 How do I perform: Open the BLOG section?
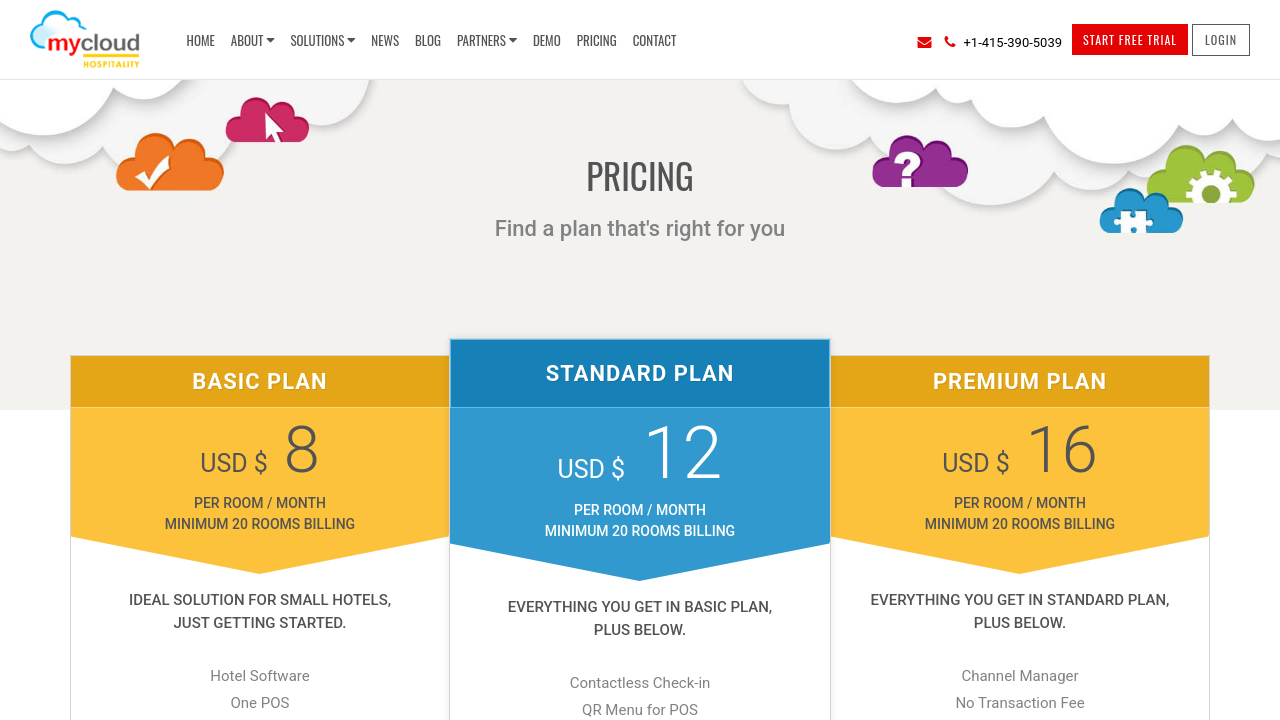pyautogui.click(x=427, y=40)
